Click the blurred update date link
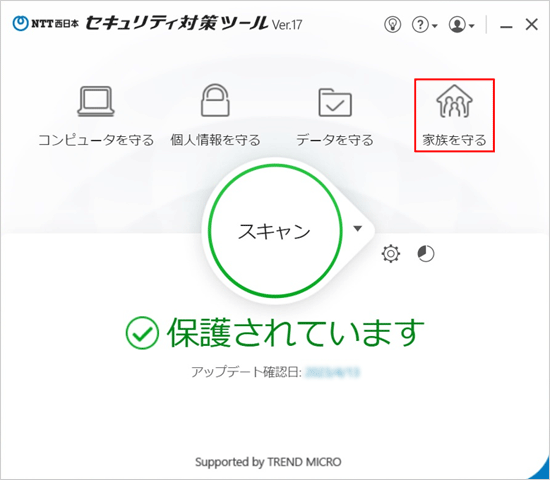Image resolution: width=550 pixels, height=480 pixels. point(333,372)
